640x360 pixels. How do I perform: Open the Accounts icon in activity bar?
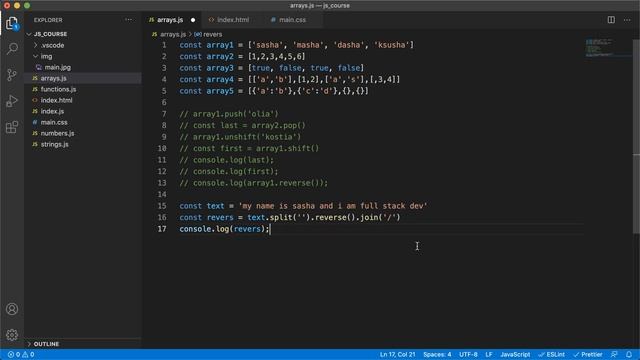click(12, 309)
